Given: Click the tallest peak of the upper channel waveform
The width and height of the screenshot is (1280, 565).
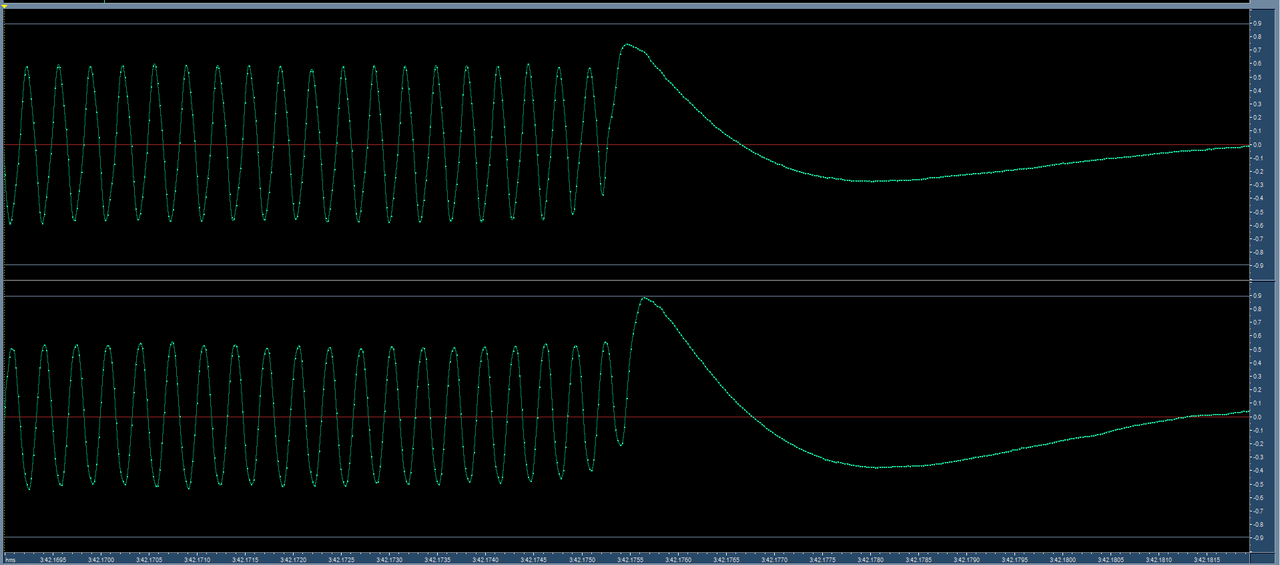Looking at the screenshot, I should 627,45.
